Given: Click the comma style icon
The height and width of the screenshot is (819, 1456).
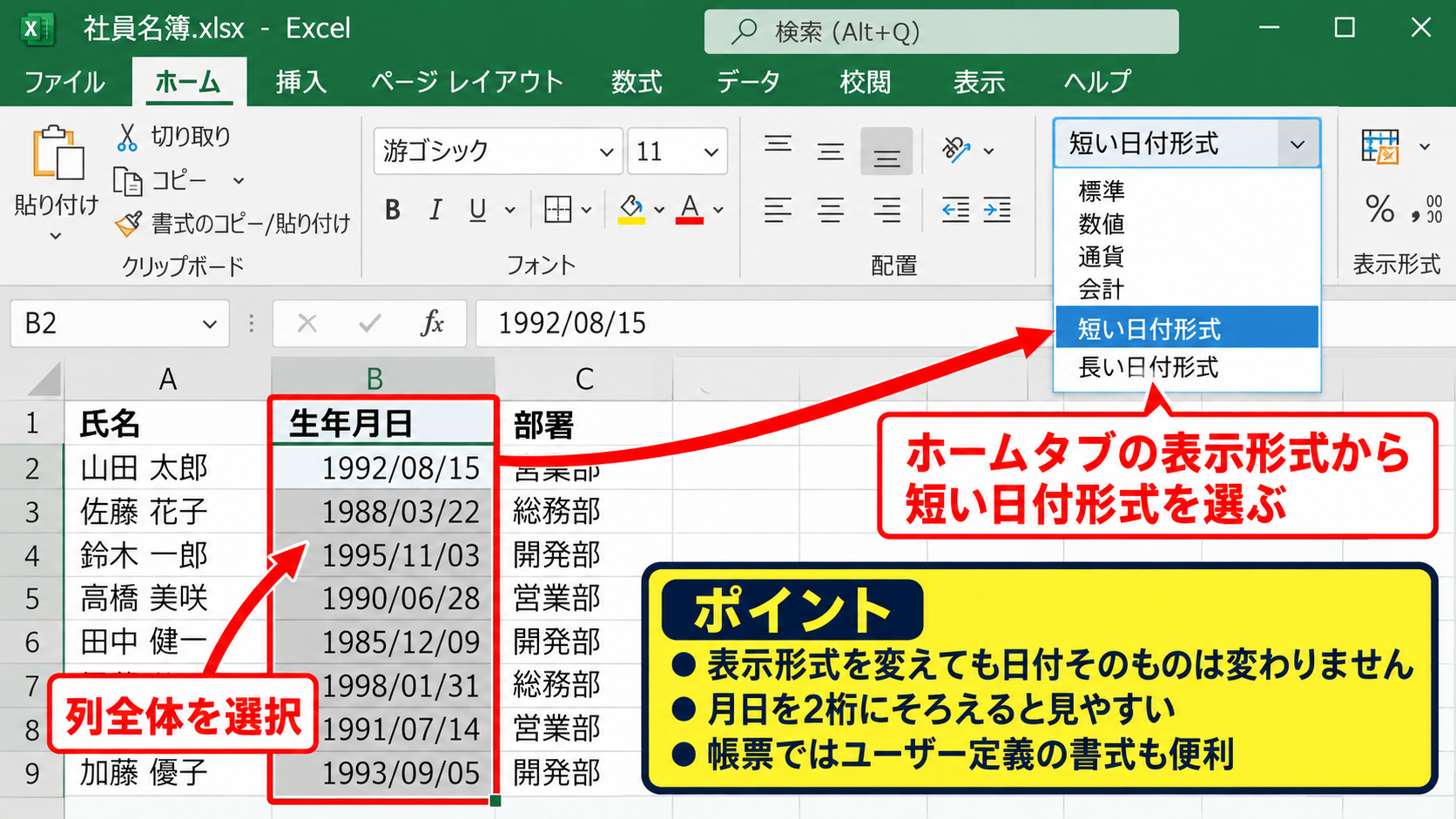Looking at the screenshot, I should (x=1415, y=215).
